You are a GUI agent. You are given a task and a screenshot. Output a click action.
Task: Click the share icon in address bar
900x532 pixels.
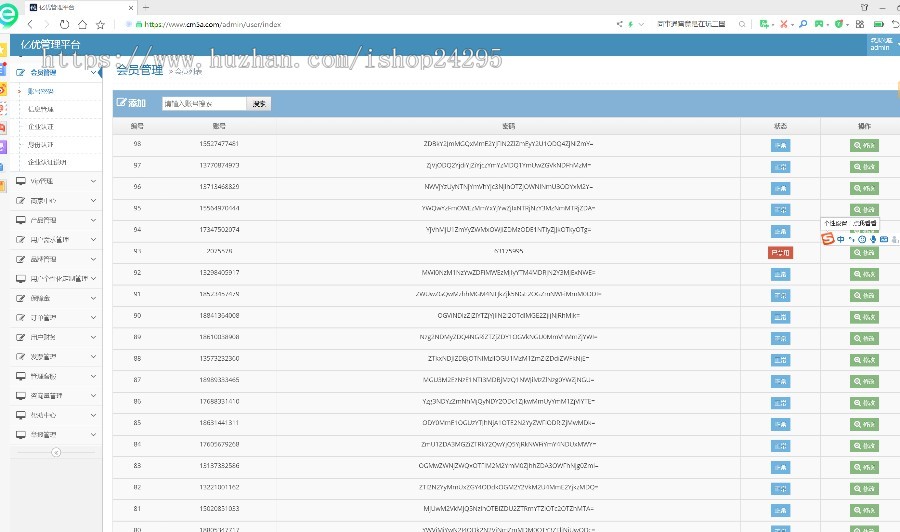pyautogui.click(x=619, y=24)
